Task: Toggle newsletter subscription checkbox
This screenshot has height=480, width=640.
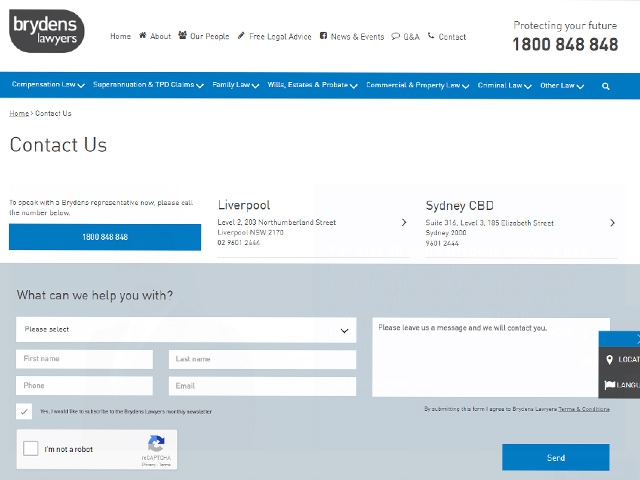Action: (x=24, y=411)
